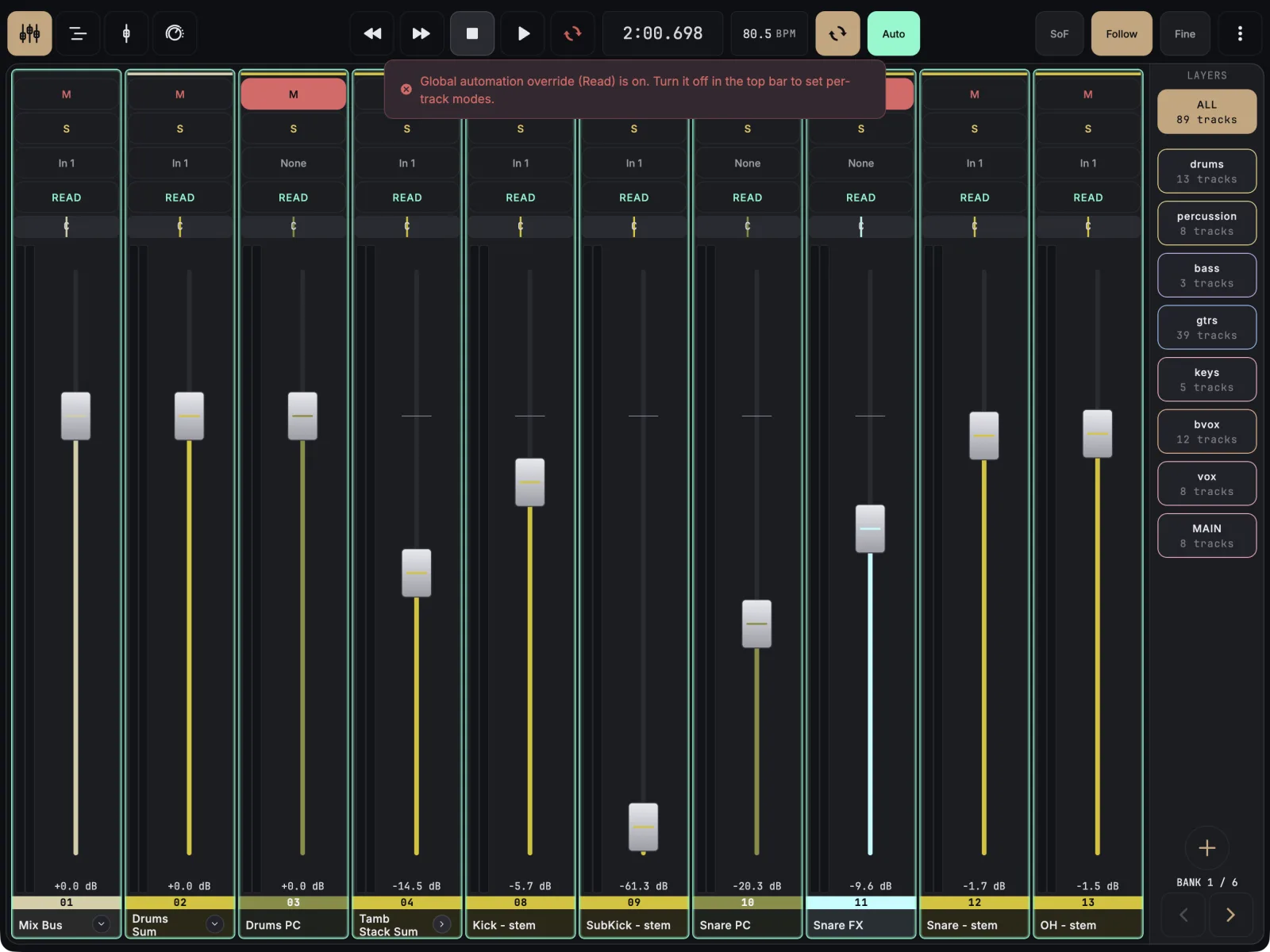
Task: Click the track list view icon
Action: pos(78,33)
